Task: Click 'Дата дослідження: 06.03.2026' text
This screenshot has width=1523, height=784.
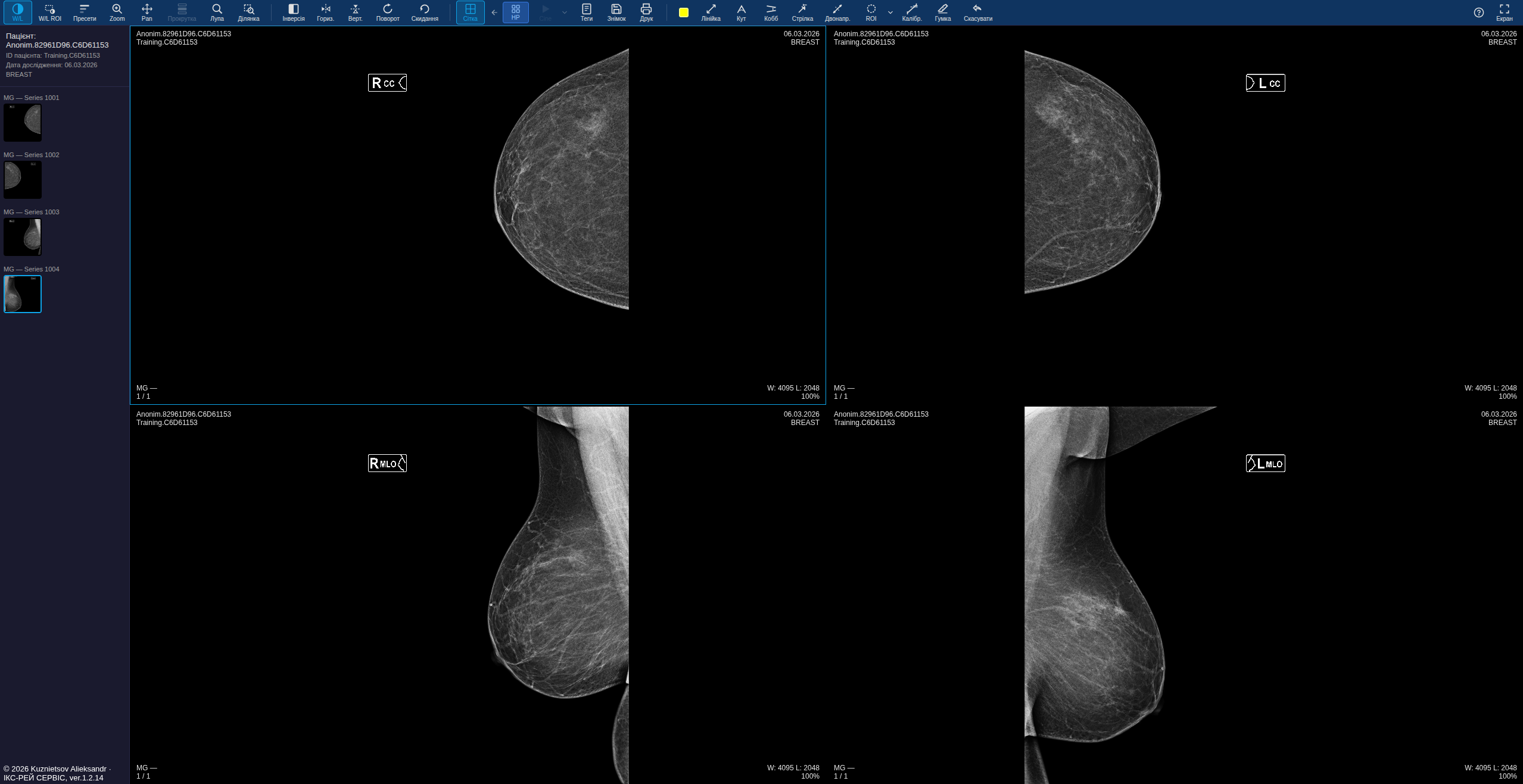Action: [52, 65]
